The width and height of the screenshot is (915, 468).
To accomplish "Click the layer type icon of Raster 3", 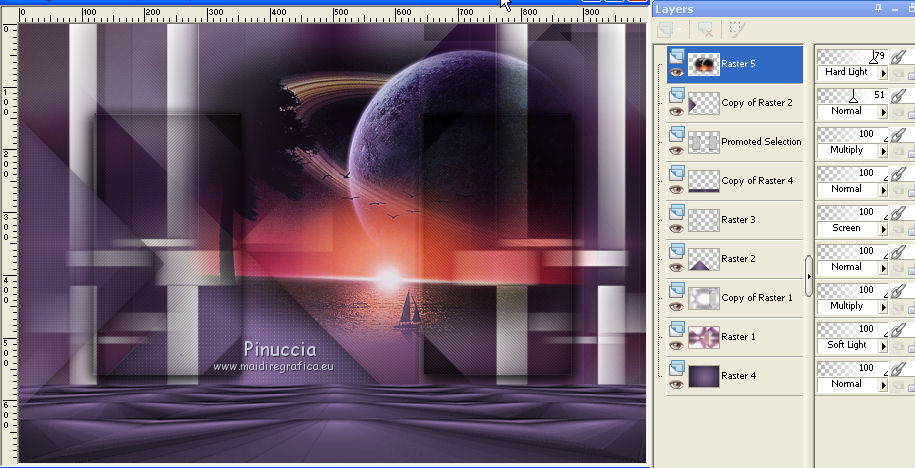I will (x=676, y=212).
